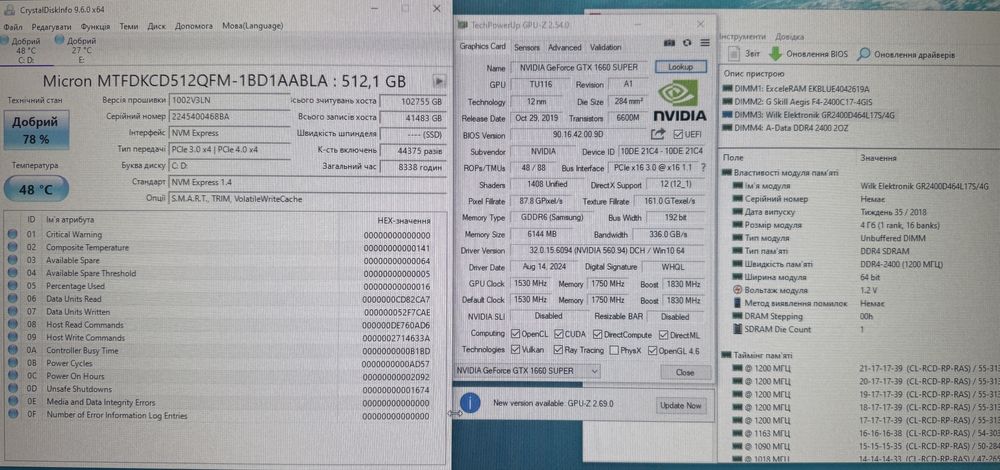Toggle the OpenCL checkbox
Image resolution: width=1000 pixels, height=470 pixels.
coord(516,334)
